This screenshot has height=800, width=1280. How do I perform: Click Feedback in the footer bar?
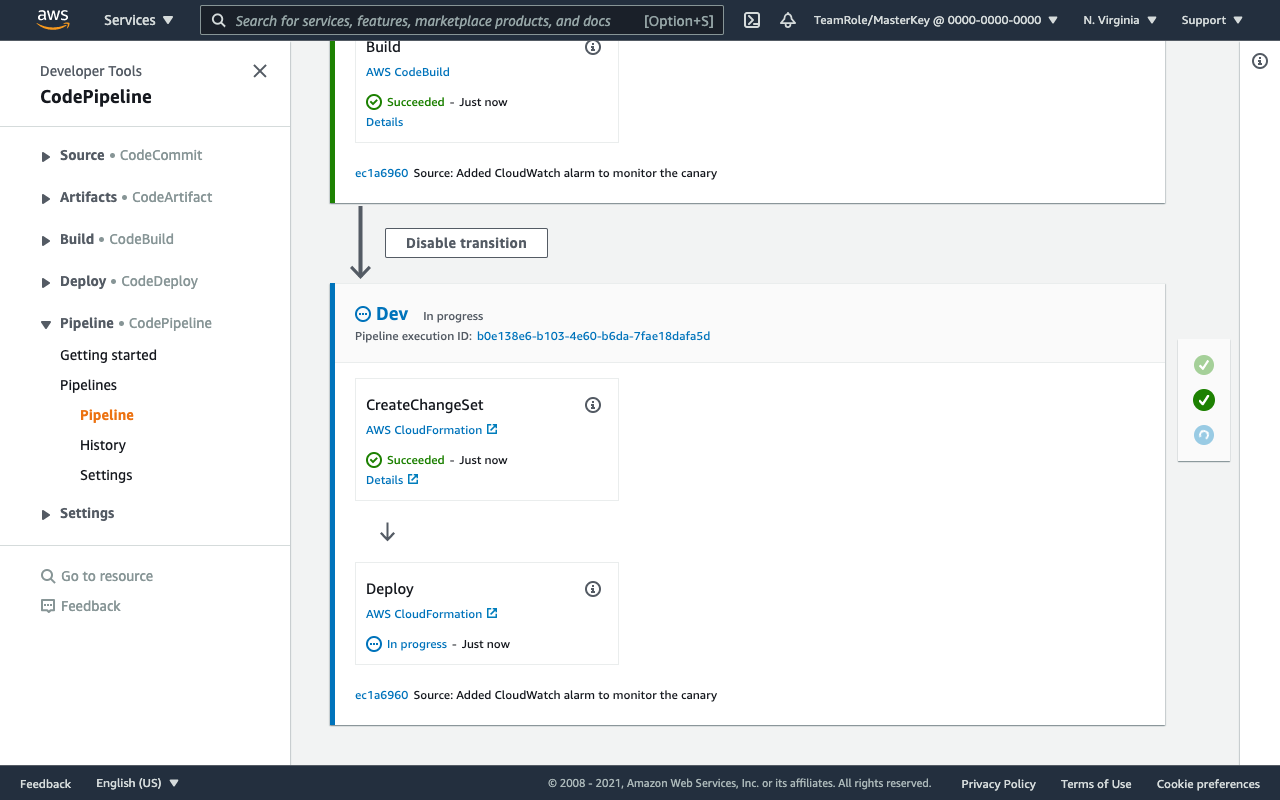point(46,784)
